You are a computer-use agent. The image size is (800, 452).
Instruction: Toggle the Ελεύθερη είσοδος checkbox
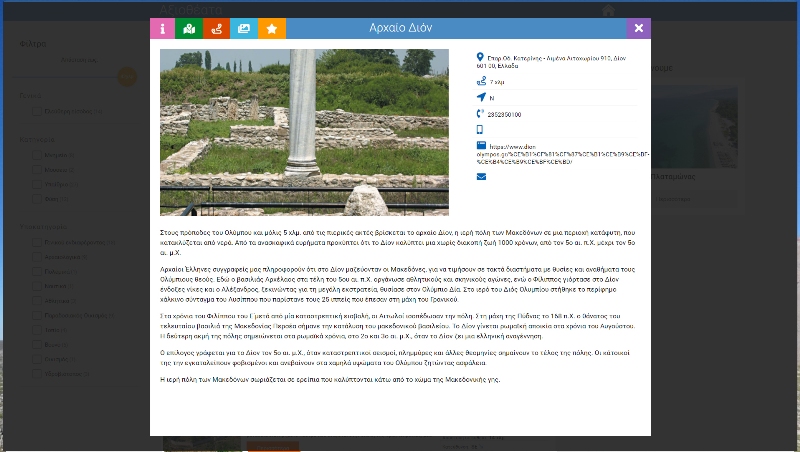click(x=37, y=111)
